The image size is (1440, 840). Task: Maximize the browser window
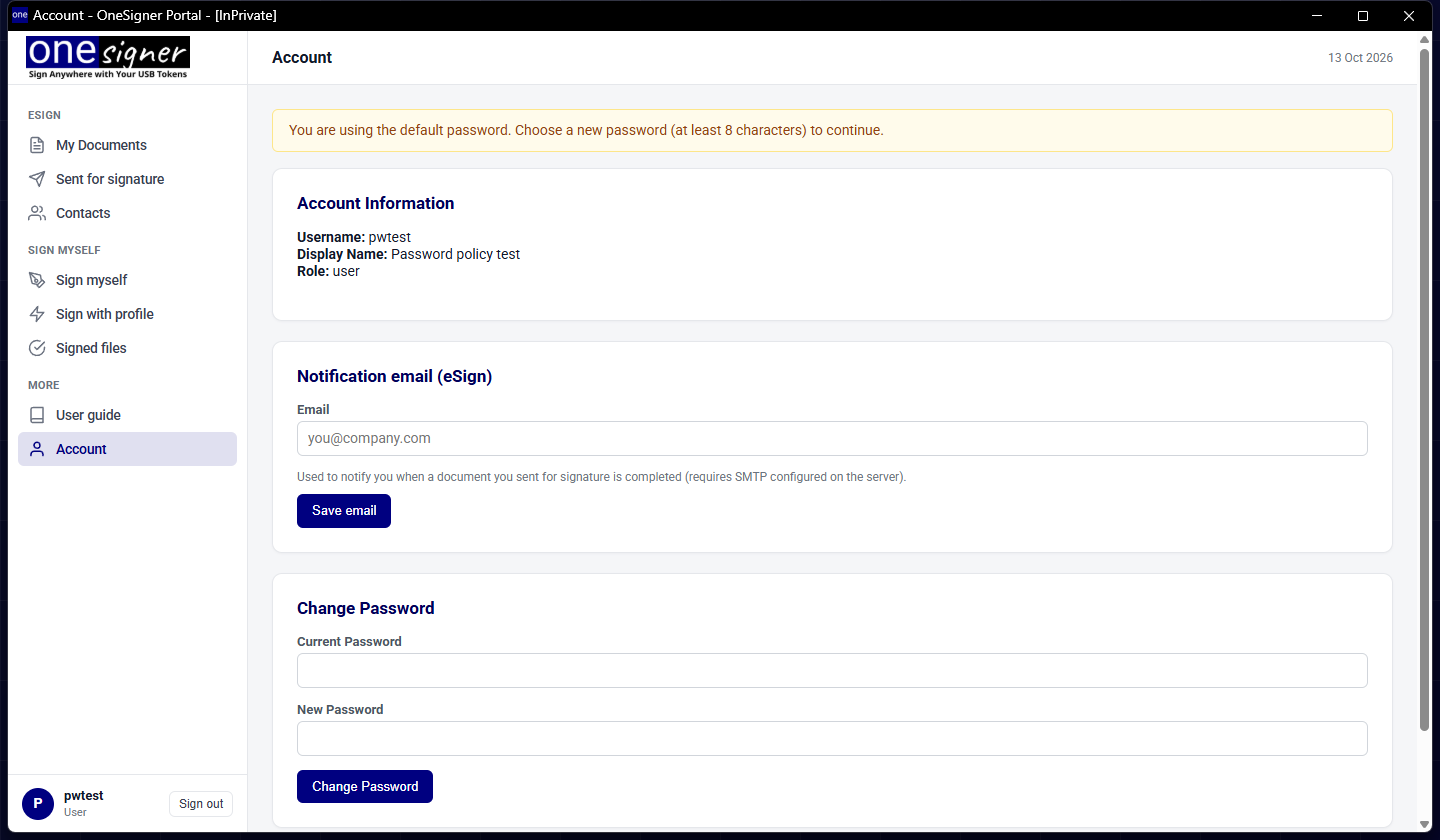[1363, 15]
